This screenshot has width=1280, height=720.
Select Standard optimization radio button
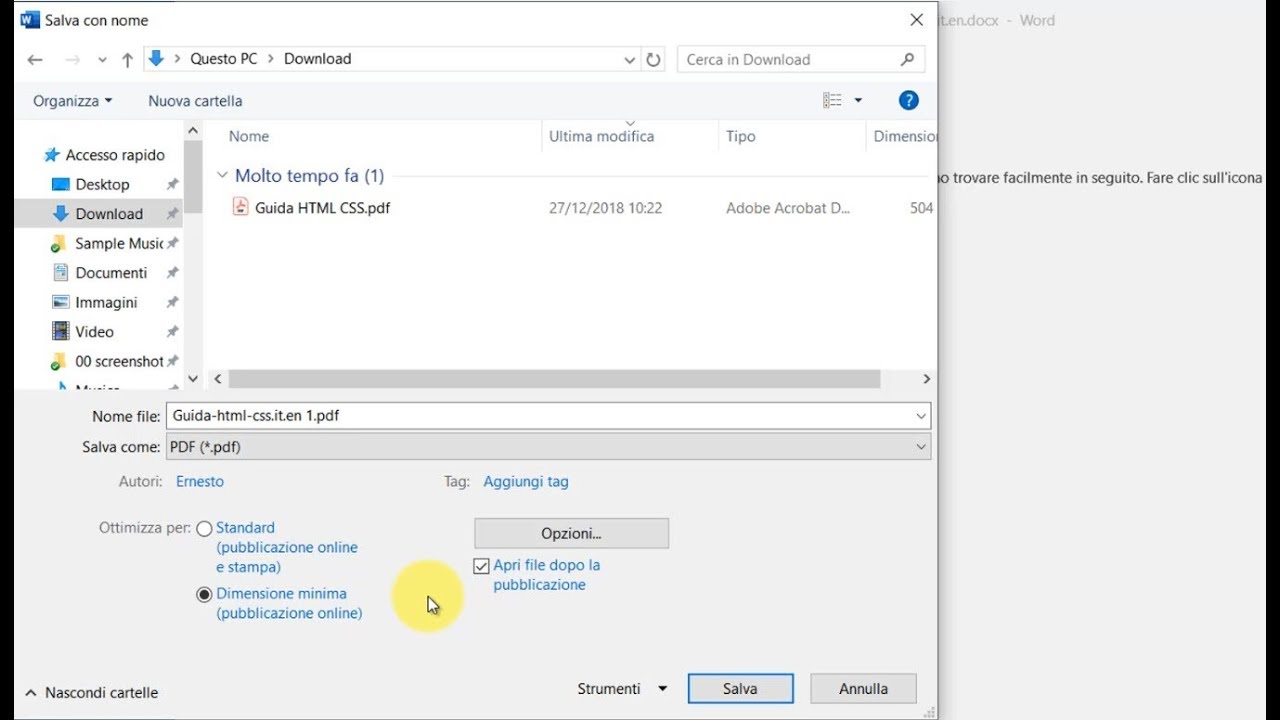pos(205,529)
